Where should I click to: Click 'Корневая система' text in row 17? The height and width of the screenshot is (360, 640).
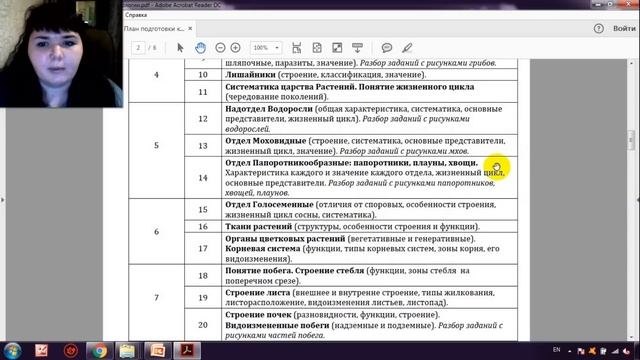[262, 249]
